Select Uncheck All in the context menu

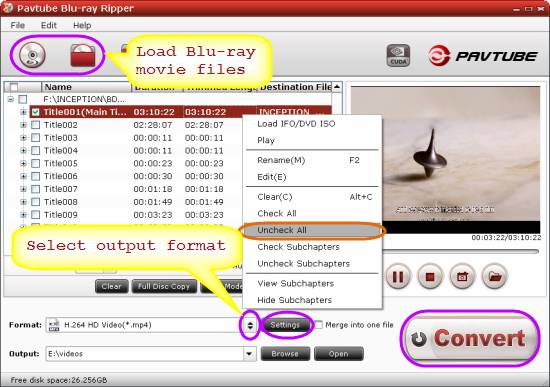(312, 230)
